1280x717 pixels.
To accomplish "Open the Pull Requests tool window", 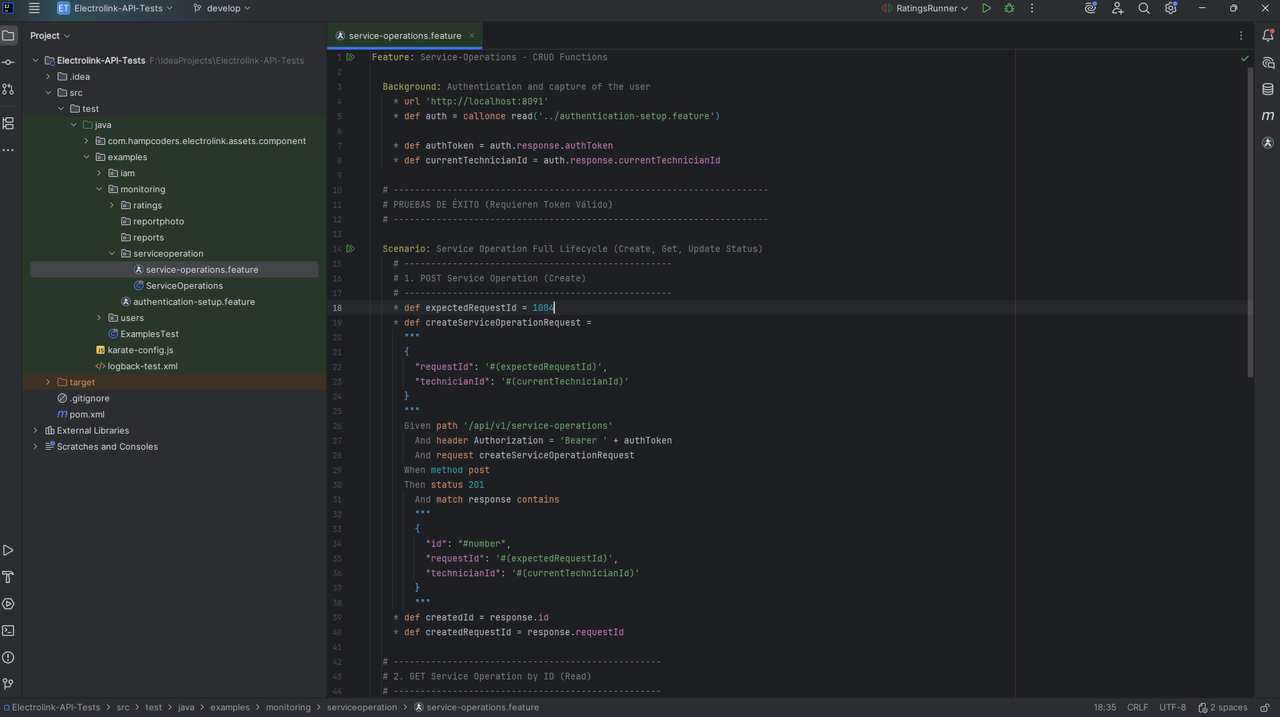I will click(8, 89).
